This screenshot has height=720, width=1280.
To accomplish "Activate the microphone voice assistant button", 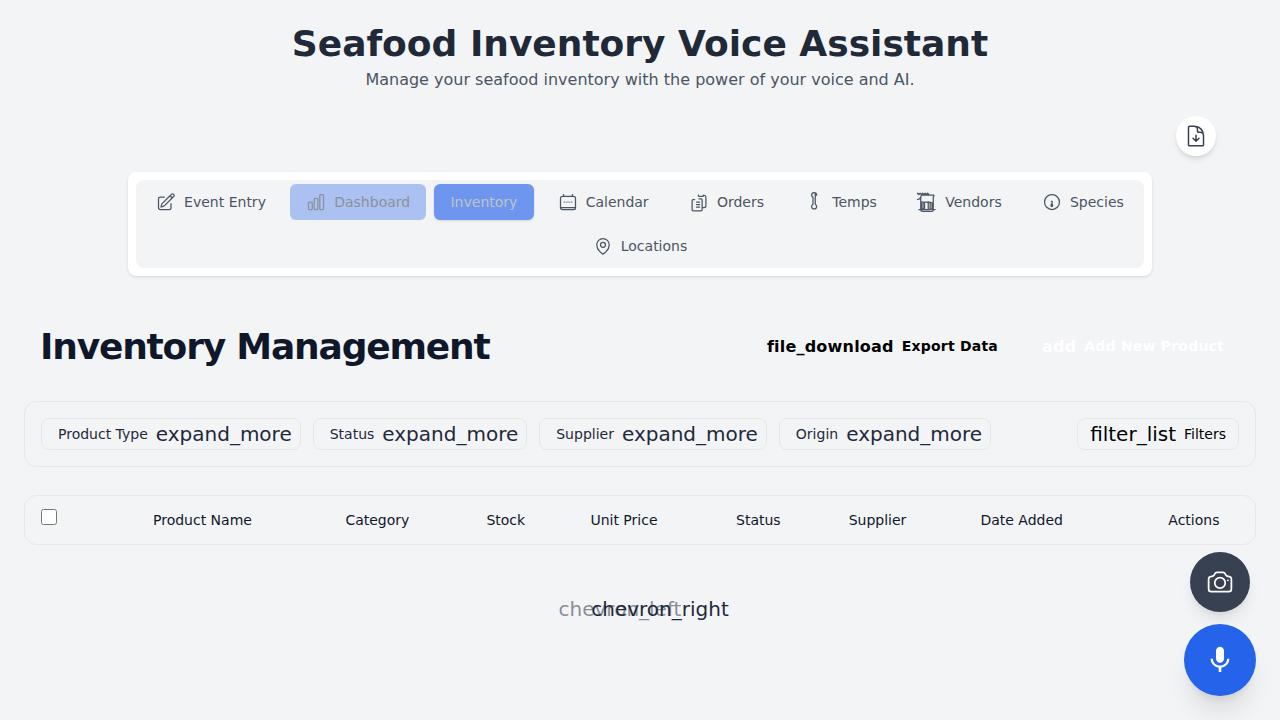I will pyautogui.click(x=1219, y=659).
